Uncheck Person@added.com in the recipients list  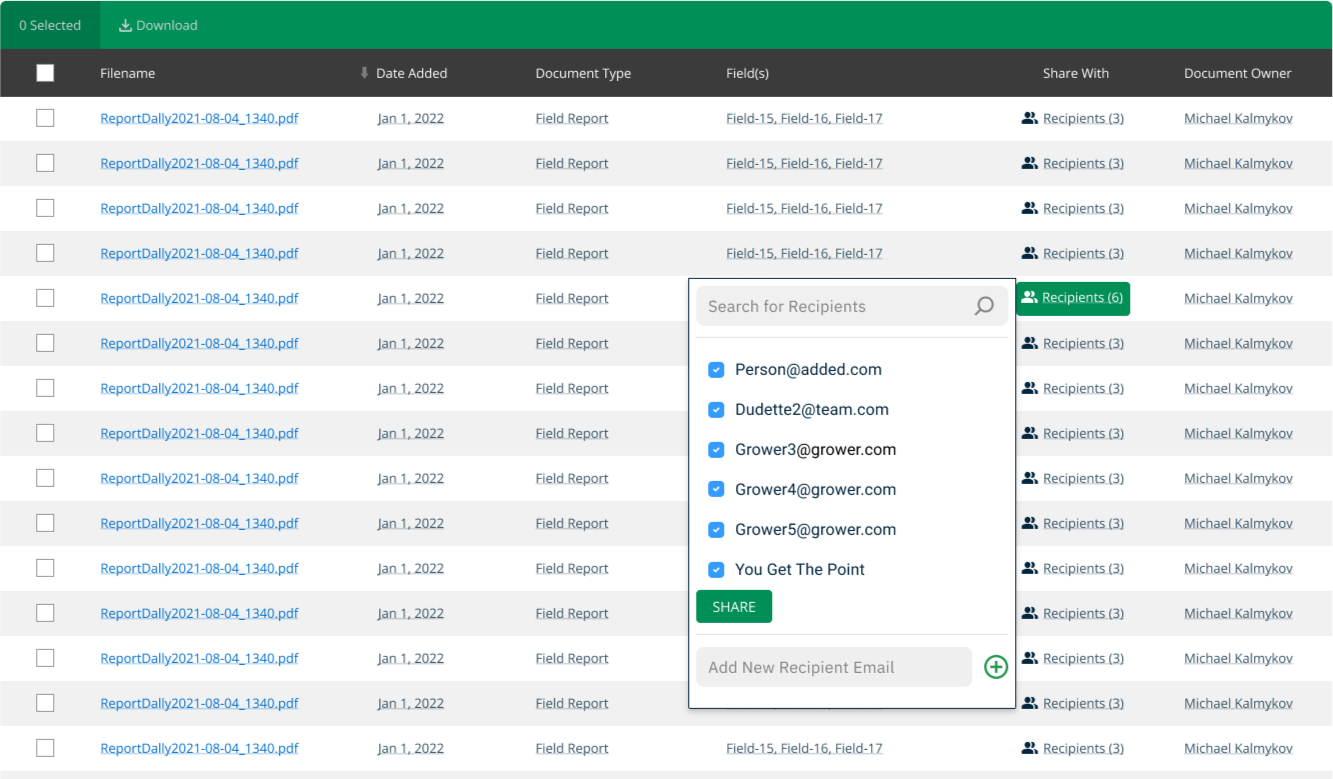click(x=716, y=369)
